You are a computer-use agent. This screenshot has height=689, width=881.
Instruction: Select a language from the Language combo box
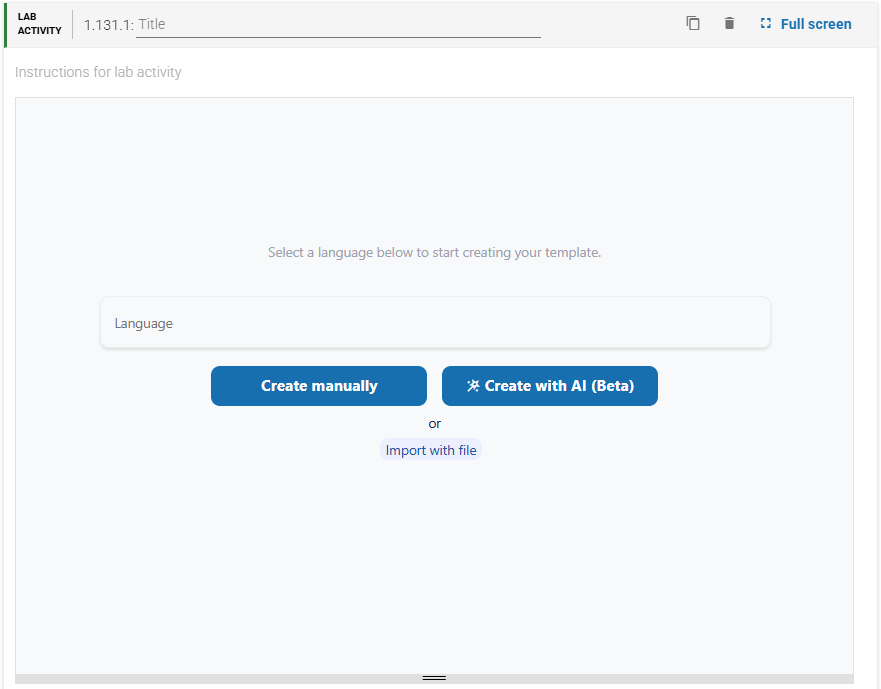point(435,322)
